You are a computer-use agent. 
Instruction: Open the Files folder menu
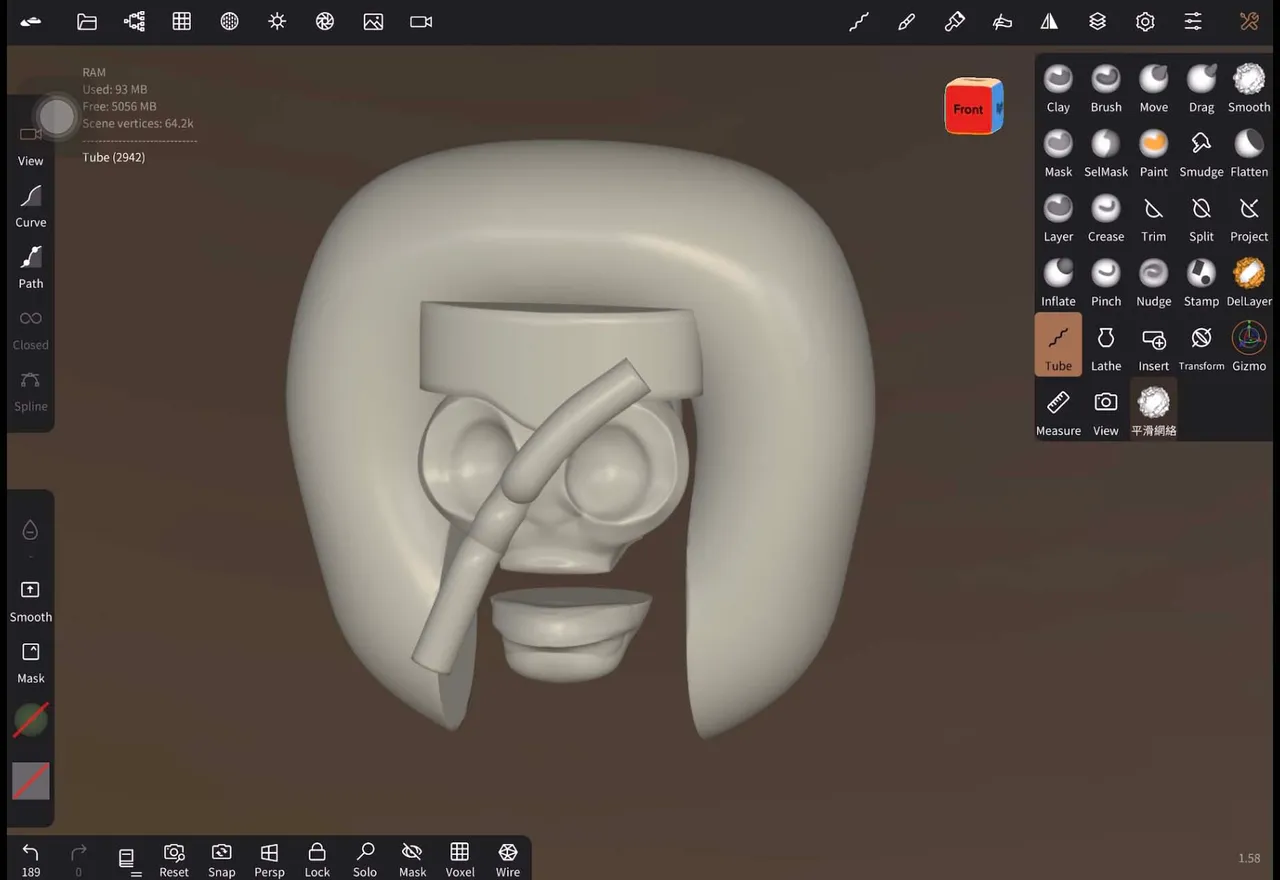(x=87, y=21)
